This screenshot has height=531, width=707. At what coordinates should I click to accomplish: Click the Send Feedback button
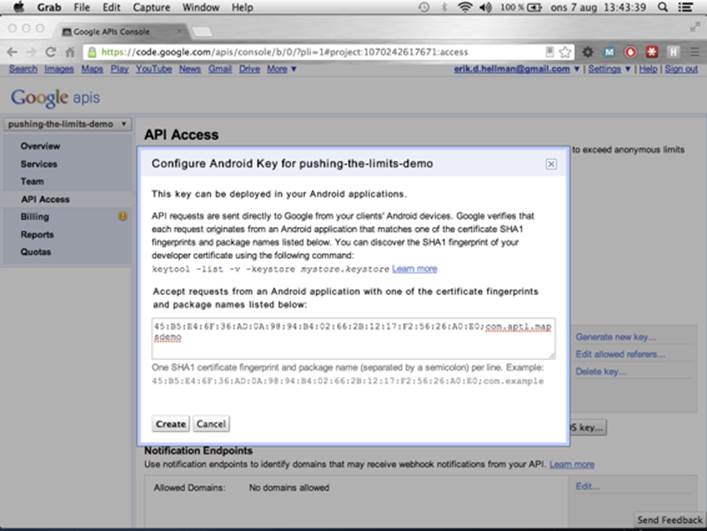point(670,520)
